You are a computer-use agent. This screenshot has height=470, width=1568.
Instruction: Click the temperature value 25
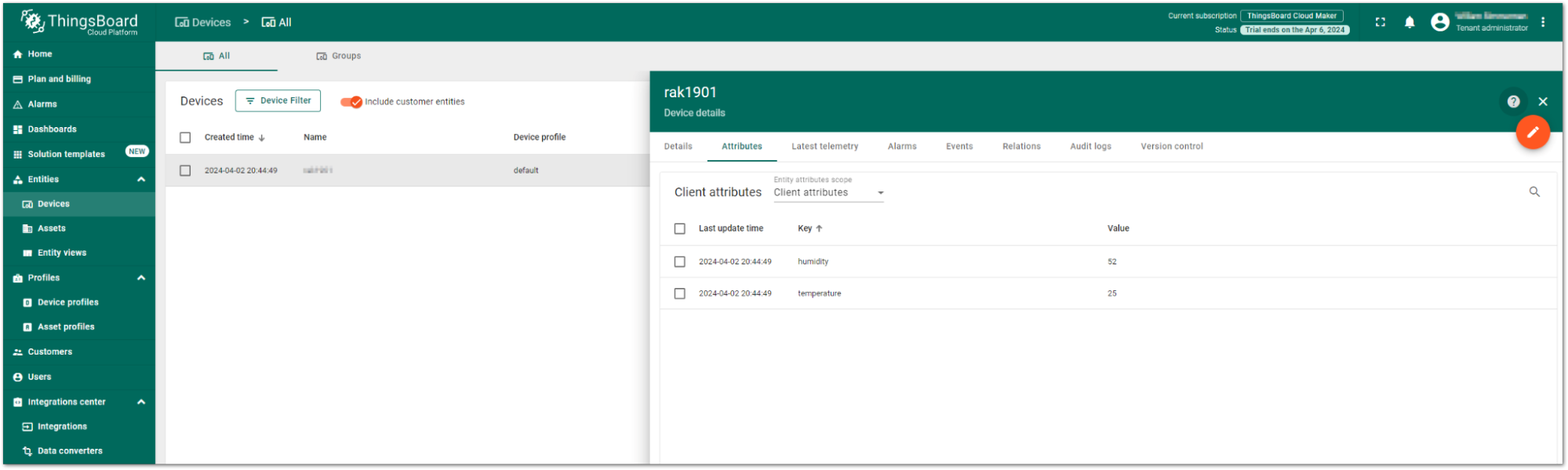(1112, 294)
